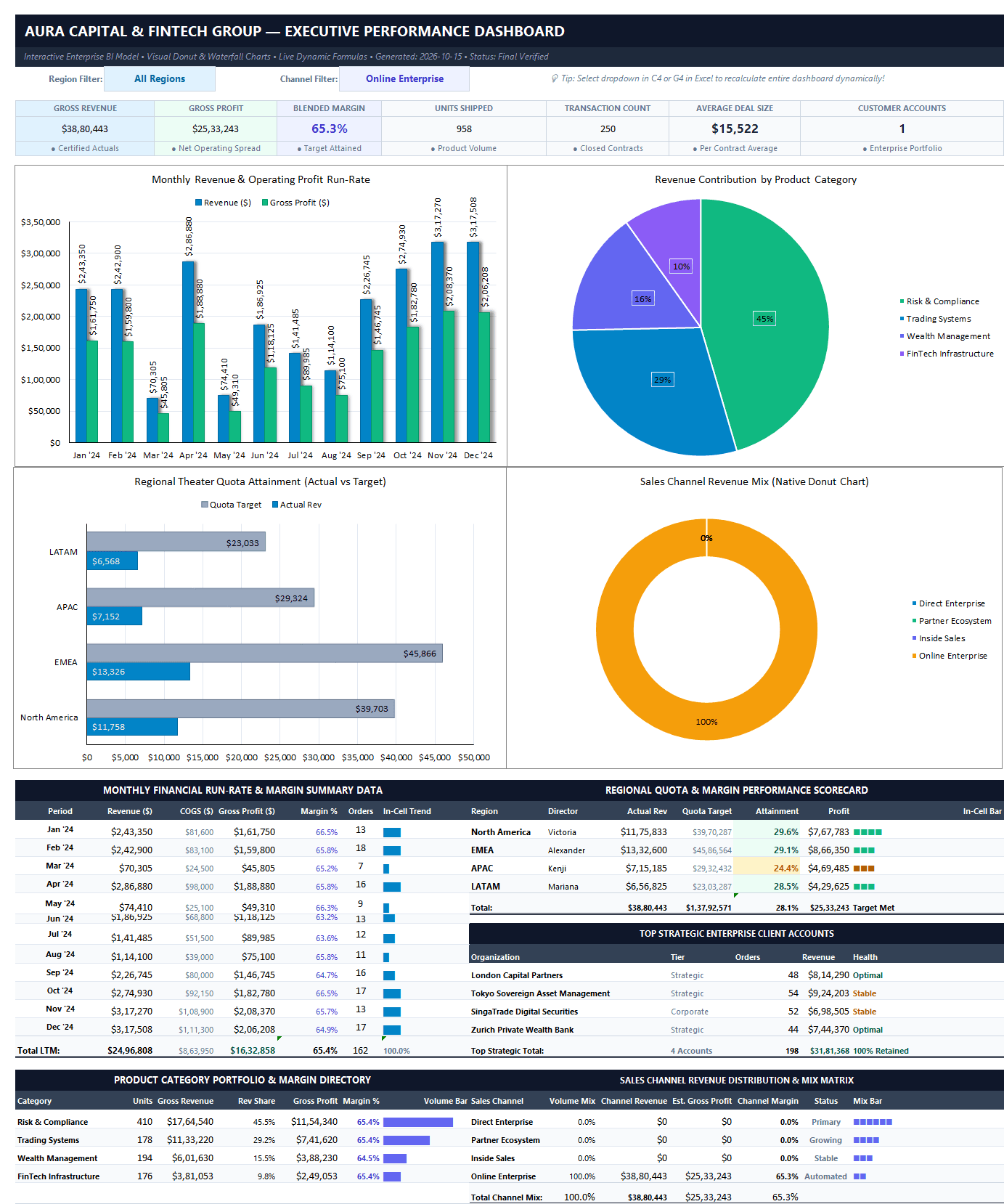Click the tip text about selecting dropdown in C4 or G4
Image resolution: width=1004 pixels, height=1204 pixels.
718,78
